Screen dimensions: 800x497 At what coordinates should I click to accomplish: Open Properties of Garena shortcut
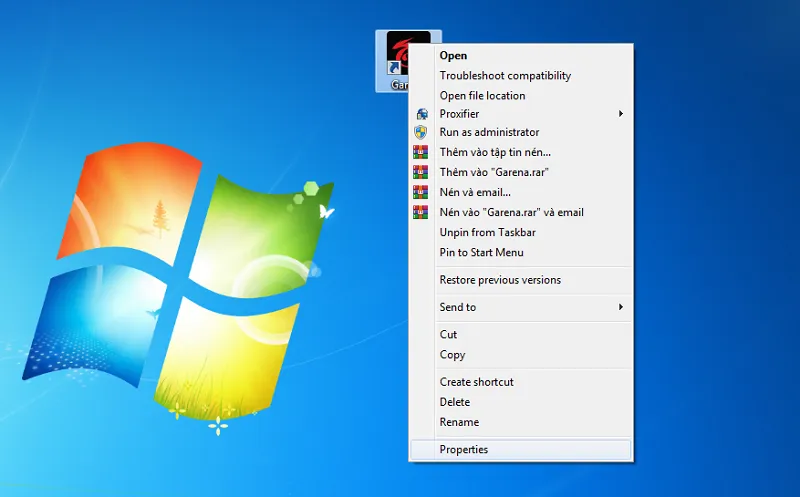pyautogui.click(x=464, y=450)
